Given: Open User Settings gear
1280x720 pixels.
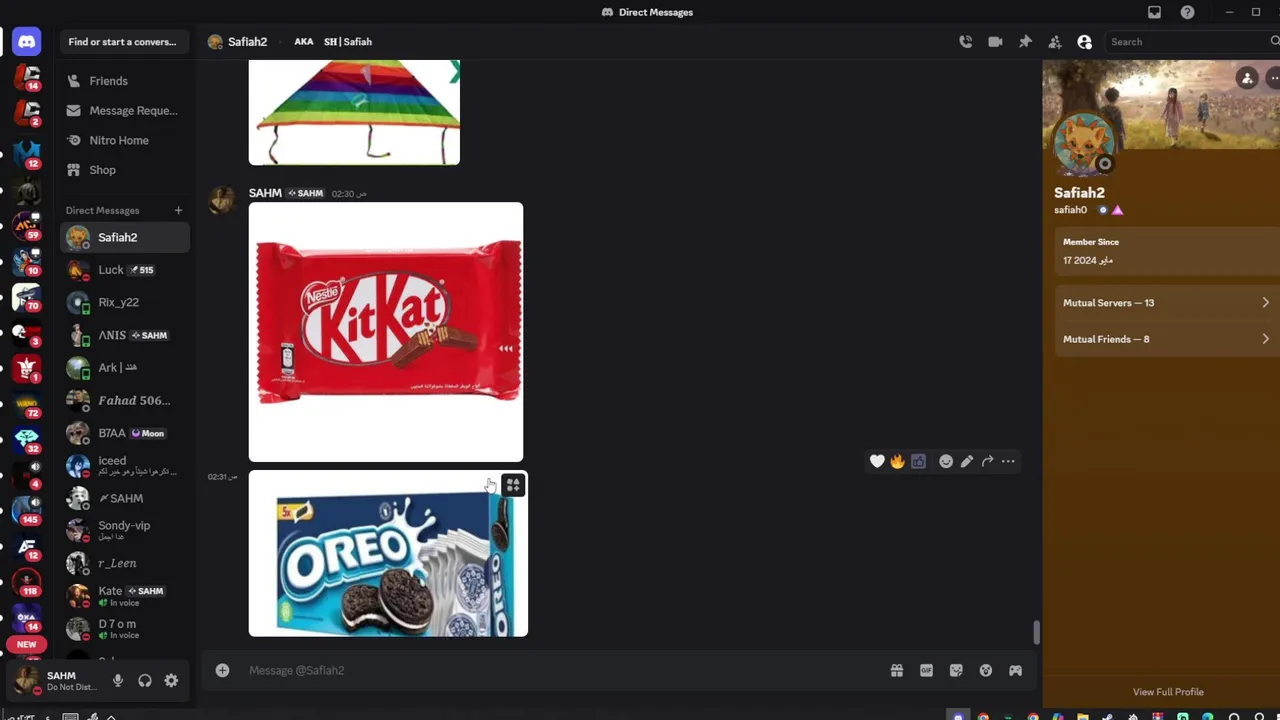Looking at the screenshot, I should (171, 681).
